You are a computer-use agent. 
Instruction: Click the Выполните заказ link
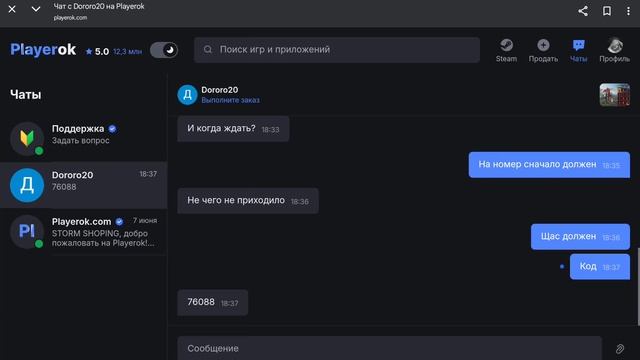pyautogui.click(x=230, y=100)
